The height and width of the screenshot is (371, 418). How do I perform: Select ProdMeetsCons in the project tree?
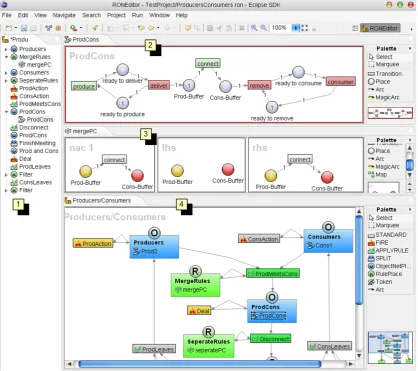36,104
